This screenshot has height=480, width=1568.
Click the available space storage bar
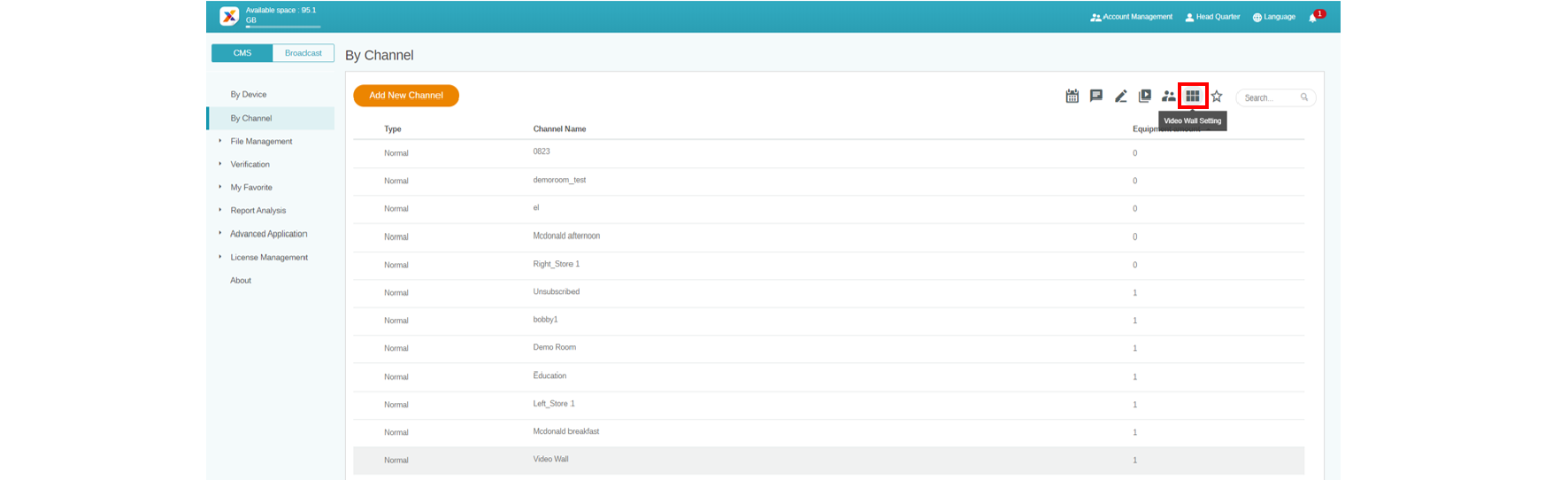pyautogui.click(x=283, y=27)
